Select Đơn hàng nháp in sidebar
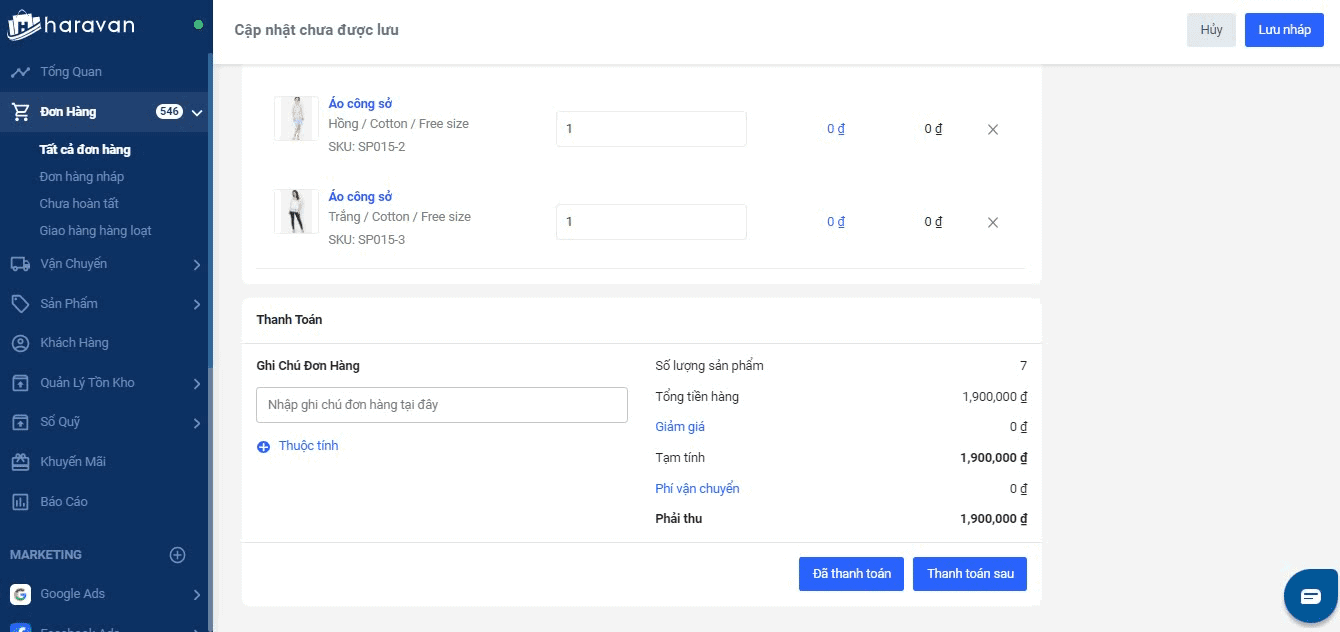 point(82,177)
